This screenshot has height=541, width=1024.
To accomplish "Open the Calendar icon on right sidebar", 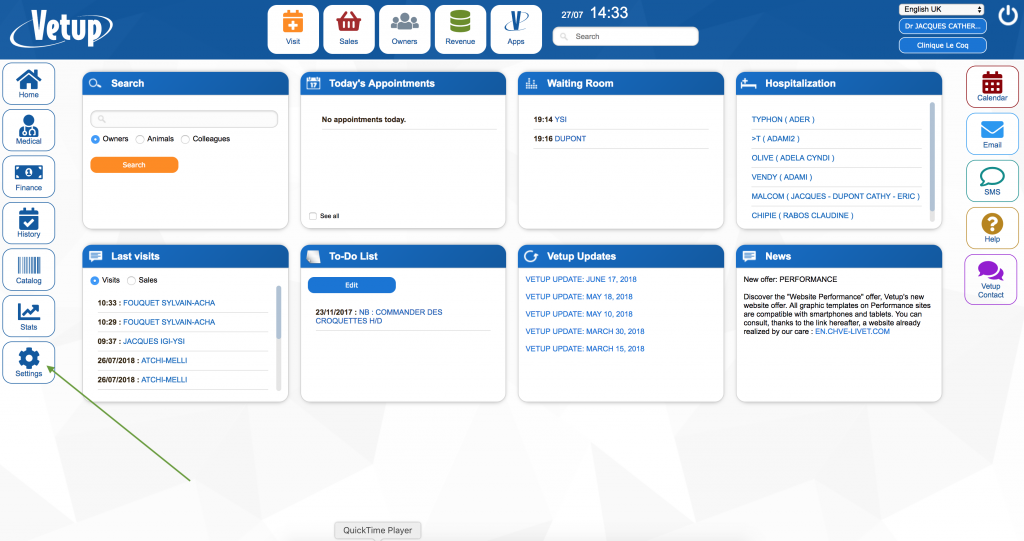I will (991, 86).
